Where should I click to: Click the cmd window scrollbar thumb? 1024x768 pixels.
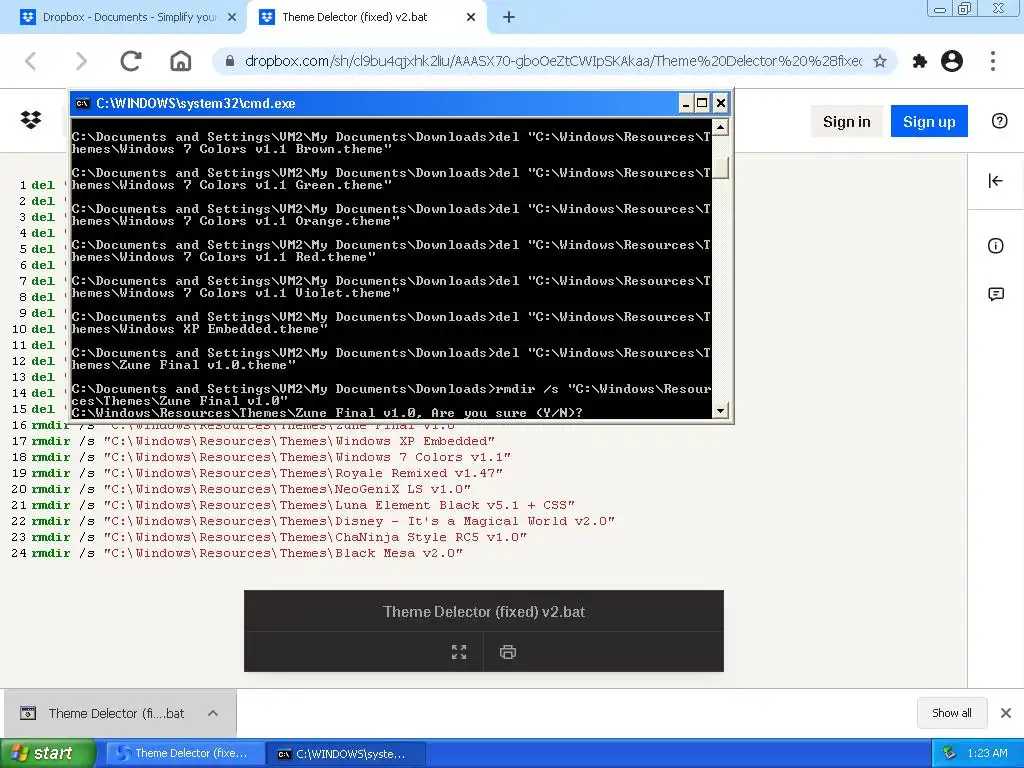[x=720, y=168]
